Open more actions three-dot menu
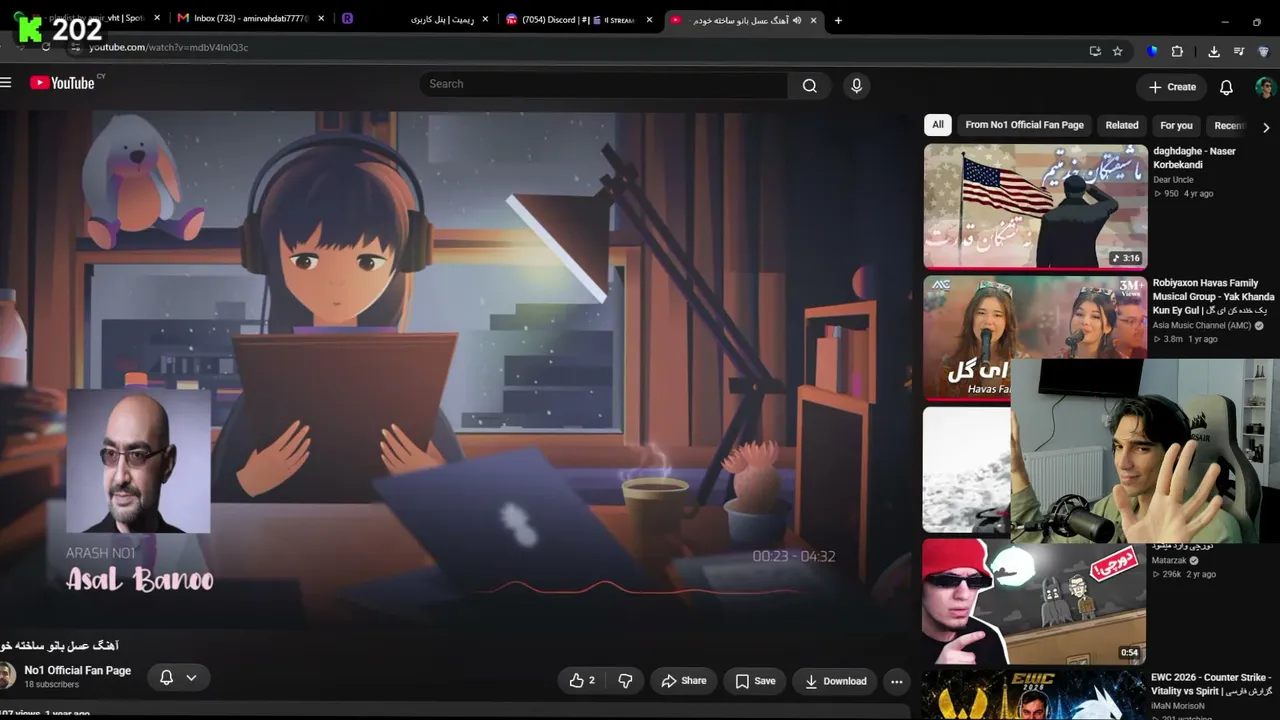Viewport: 1280px width, 720px height. [897, 681]
